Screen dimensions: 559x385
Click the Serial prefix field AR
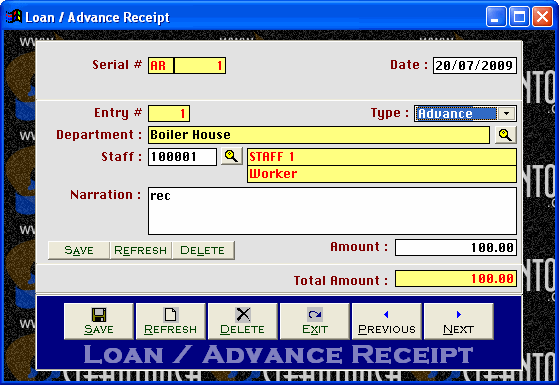click(161, 66)
